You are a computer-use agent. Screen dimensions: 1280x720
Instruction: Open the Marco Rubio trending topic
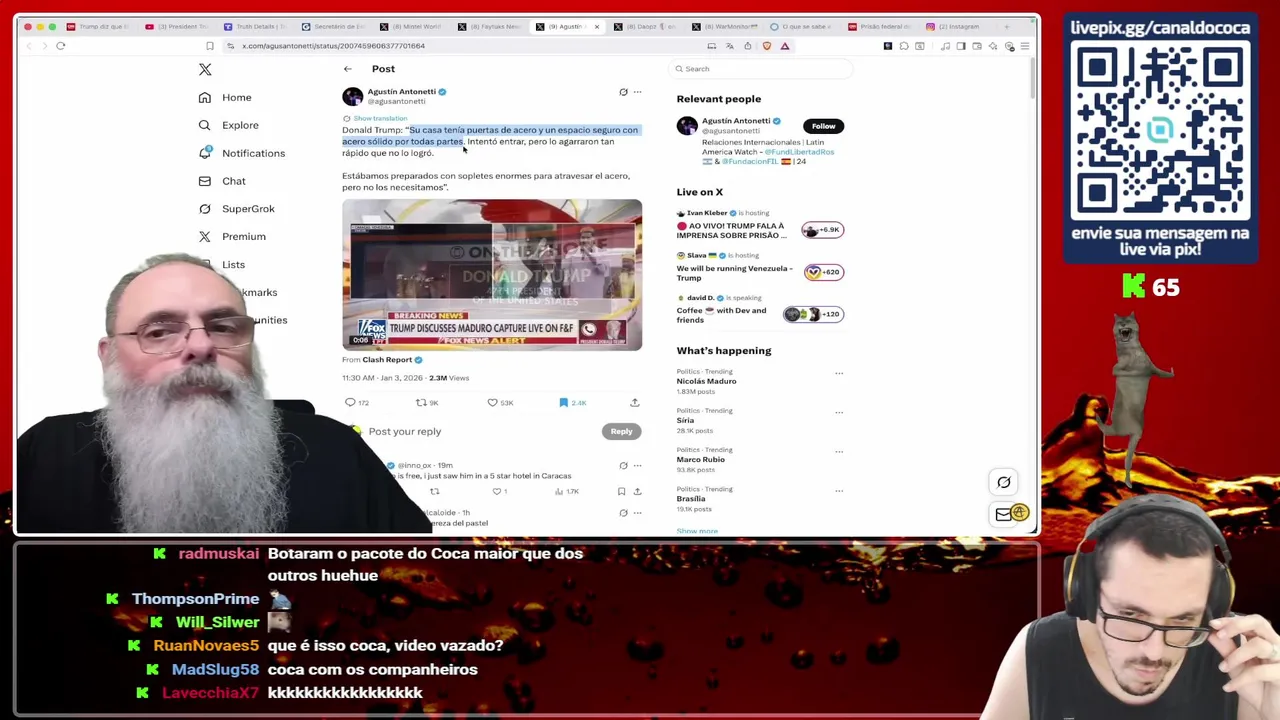click(700, 460)
